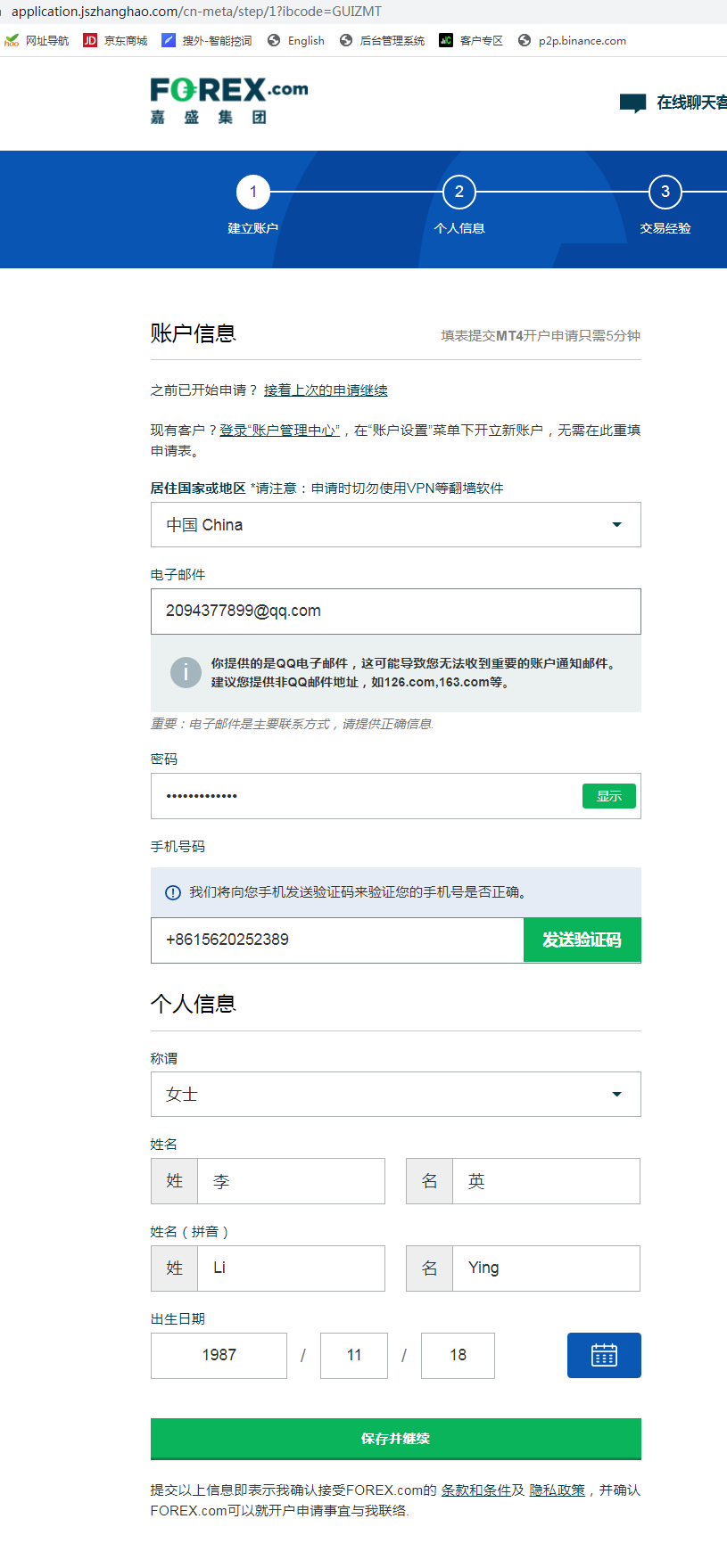Screen dimensions: 727x1568
Task: Click the 姓名（拼音） label
Action: 190,1231
